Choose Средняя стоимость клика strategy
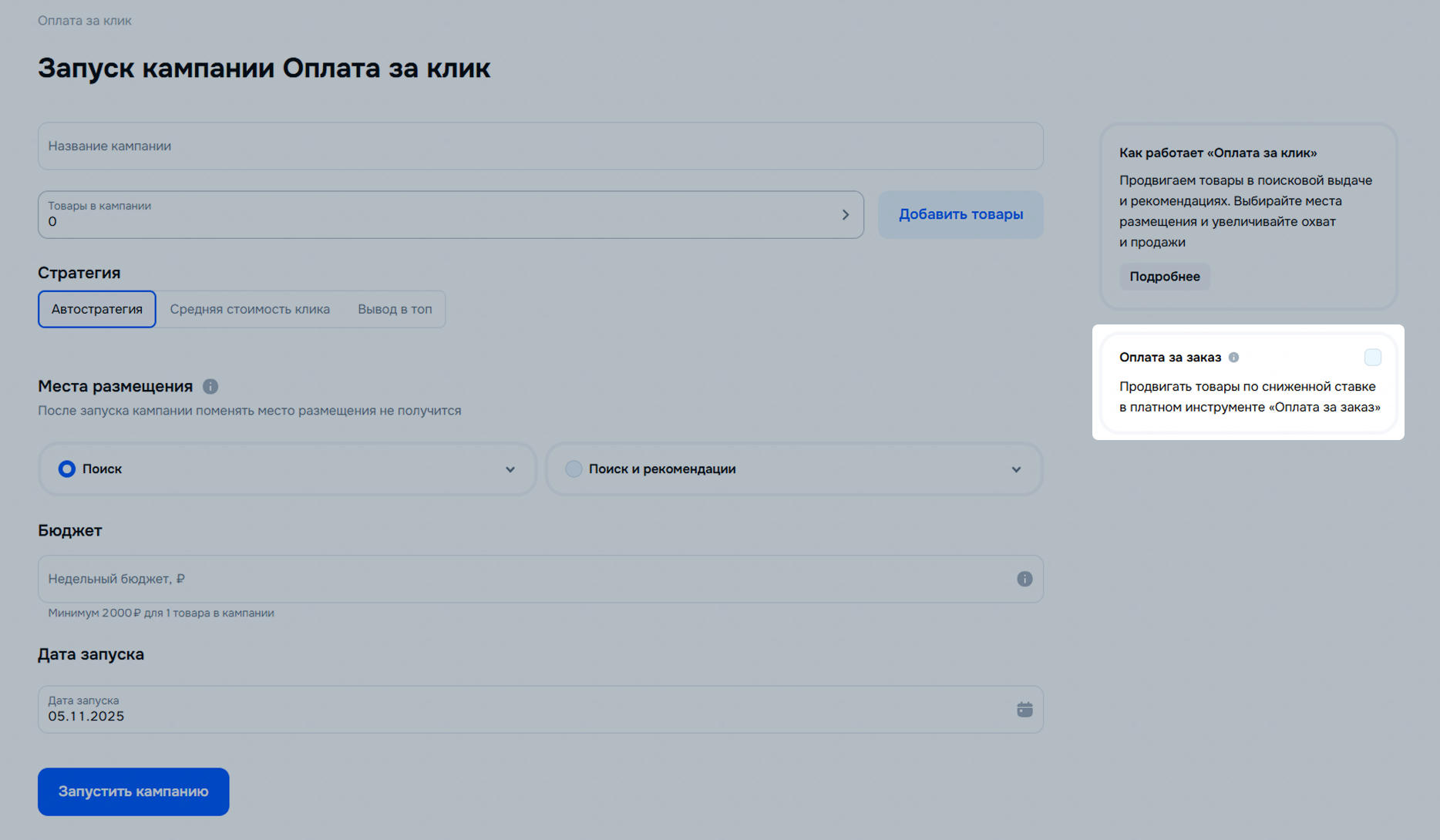 (250, 309)
